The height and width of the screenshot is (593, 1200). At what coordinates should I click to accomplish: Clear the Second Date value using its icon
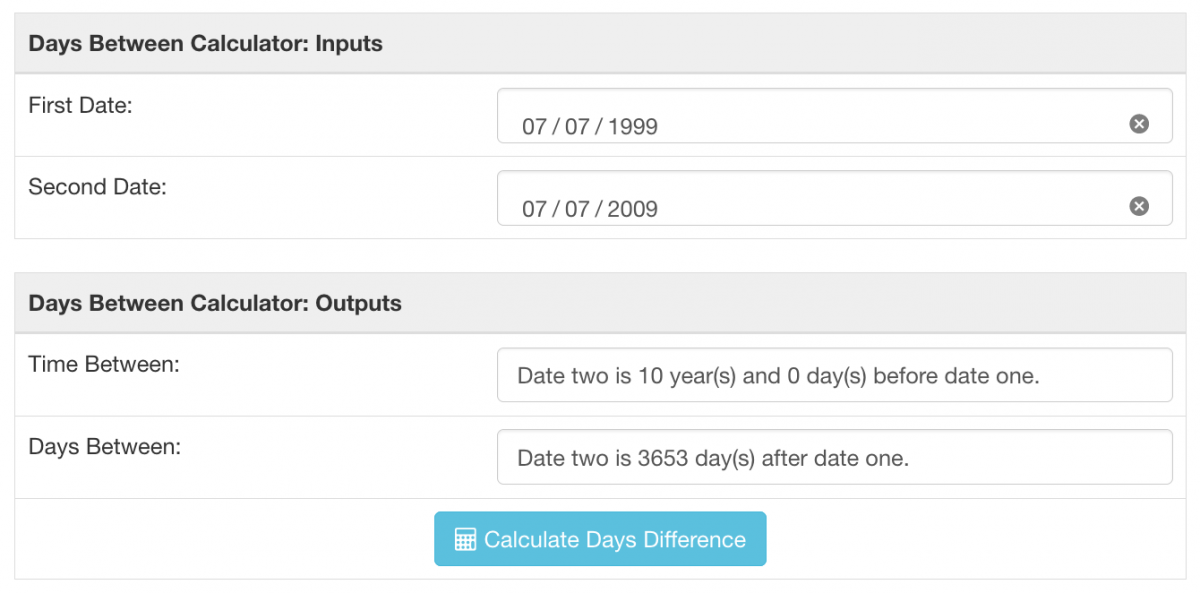[1138, 206]
